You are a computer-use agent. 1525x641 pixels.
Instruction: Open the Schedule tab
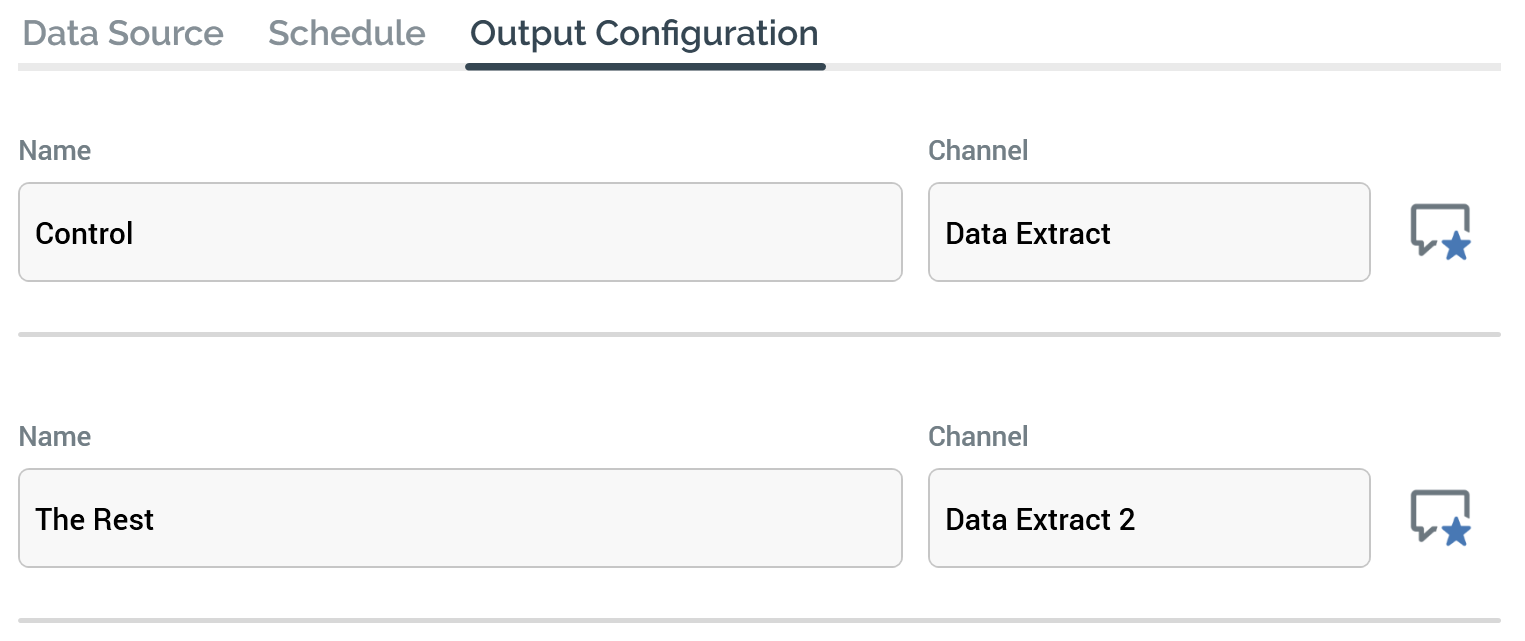(x=346, y=33)
